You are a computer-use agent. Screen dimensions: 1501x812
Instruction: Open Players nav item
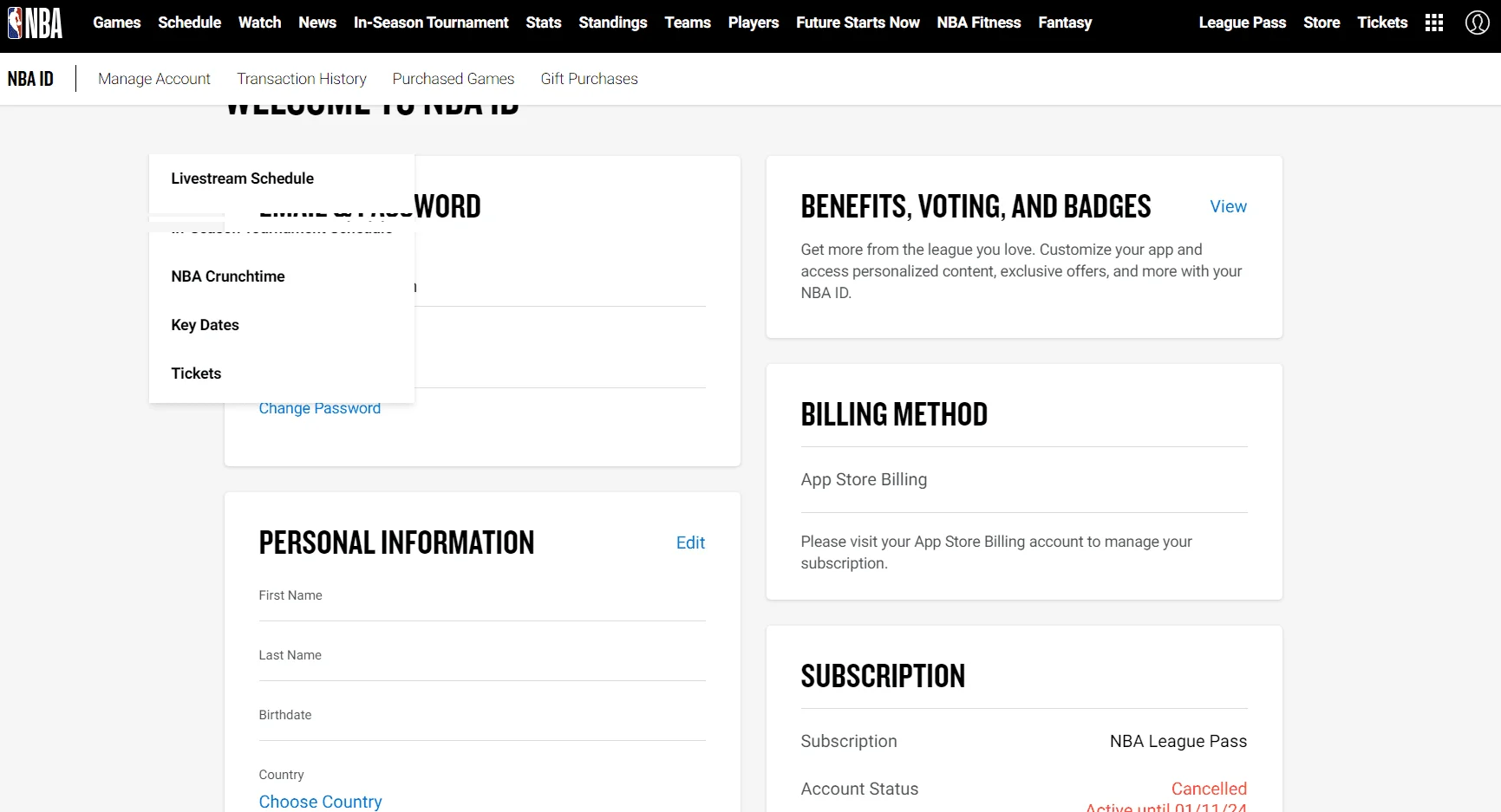click(754, 23)
